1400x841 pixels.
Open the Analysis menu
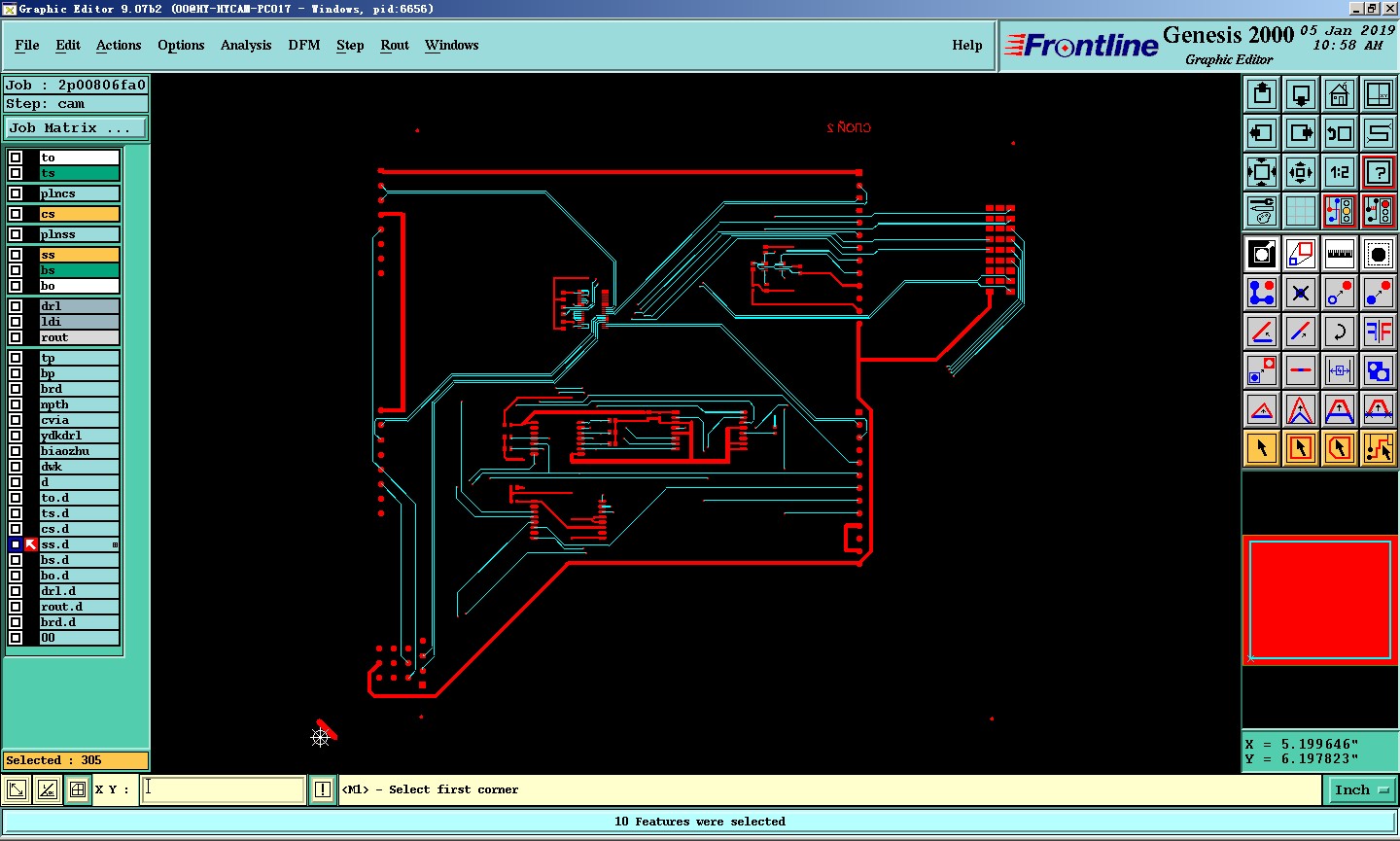(x=246, y=45)
